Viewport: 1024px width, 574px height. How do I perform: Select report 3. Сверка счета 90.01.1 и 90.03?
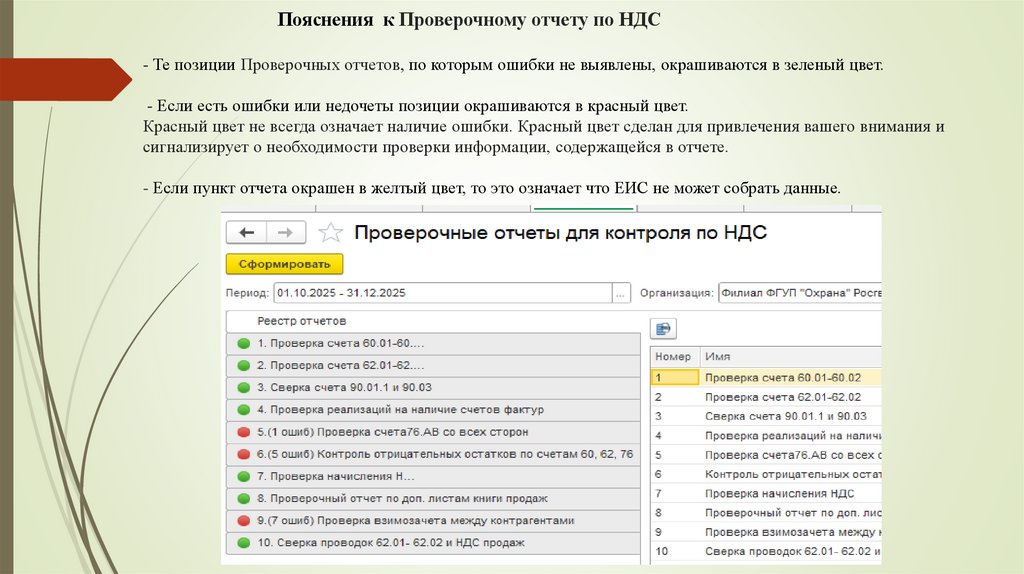[433, 388]
